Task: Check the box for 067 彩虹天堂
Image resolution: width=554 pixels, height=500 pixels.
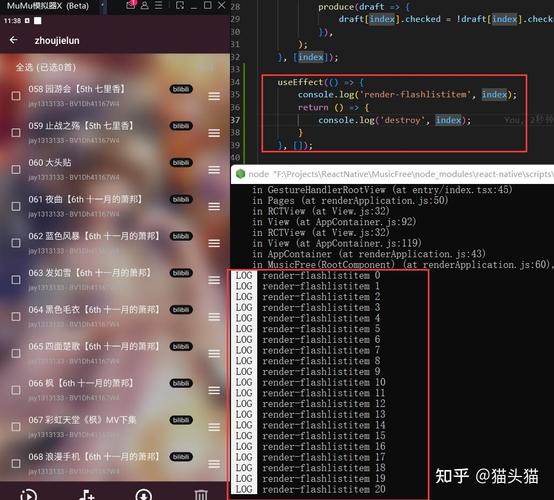Action: pos(16,427)
